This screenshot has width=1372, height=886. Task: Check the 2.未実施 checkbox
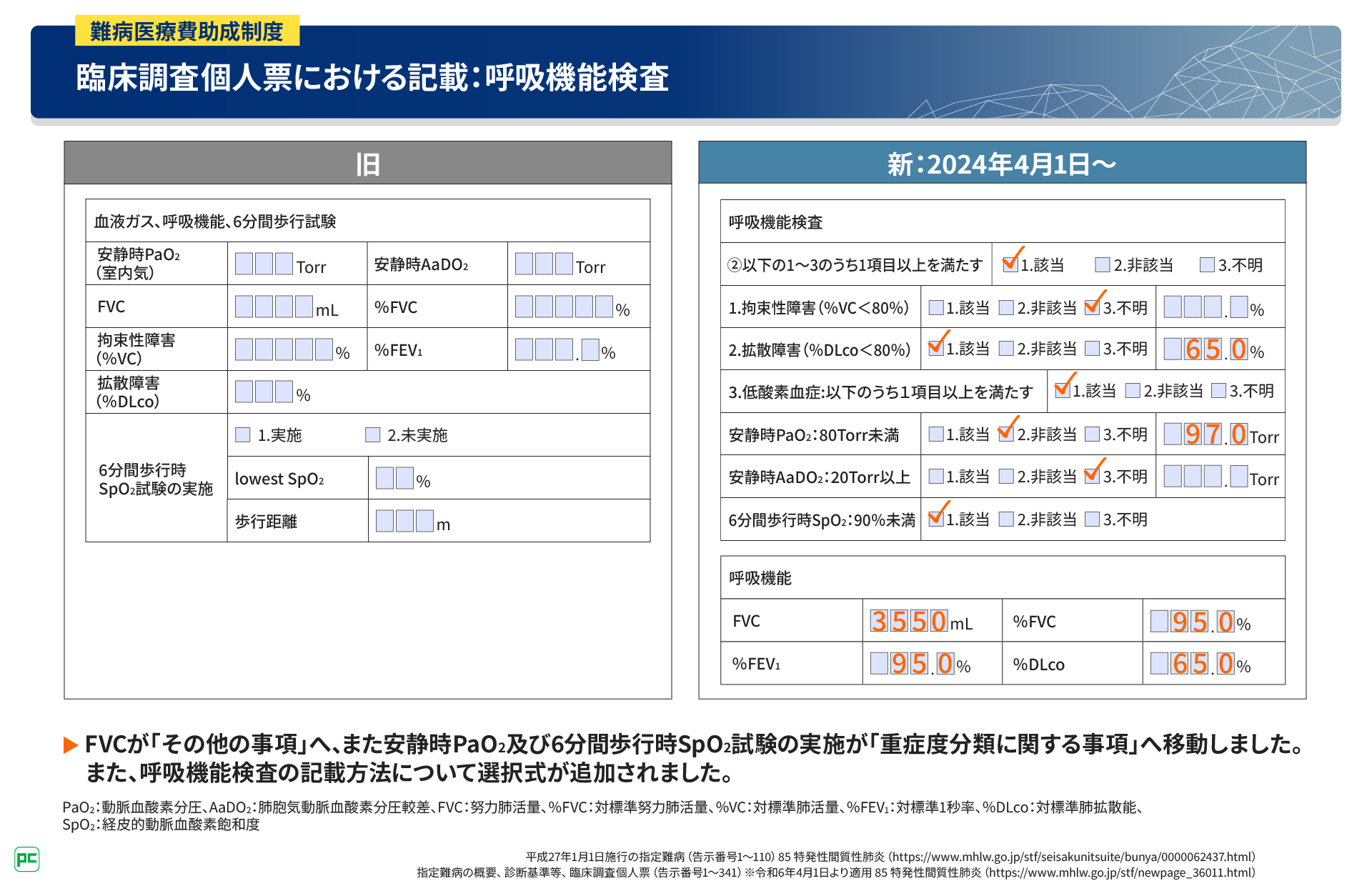coord(372,435)
